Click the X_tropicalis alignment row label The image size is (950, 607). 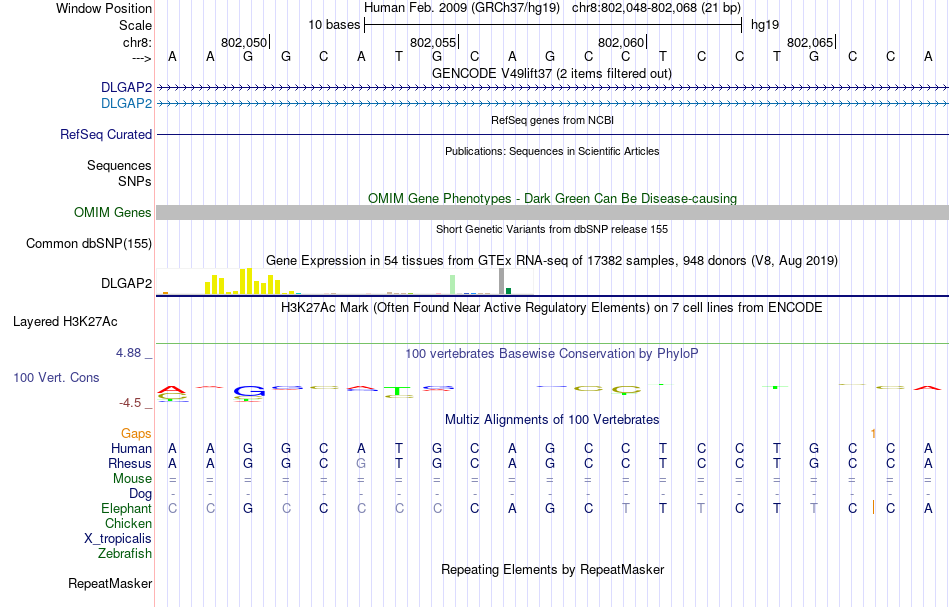click(118, 539)
